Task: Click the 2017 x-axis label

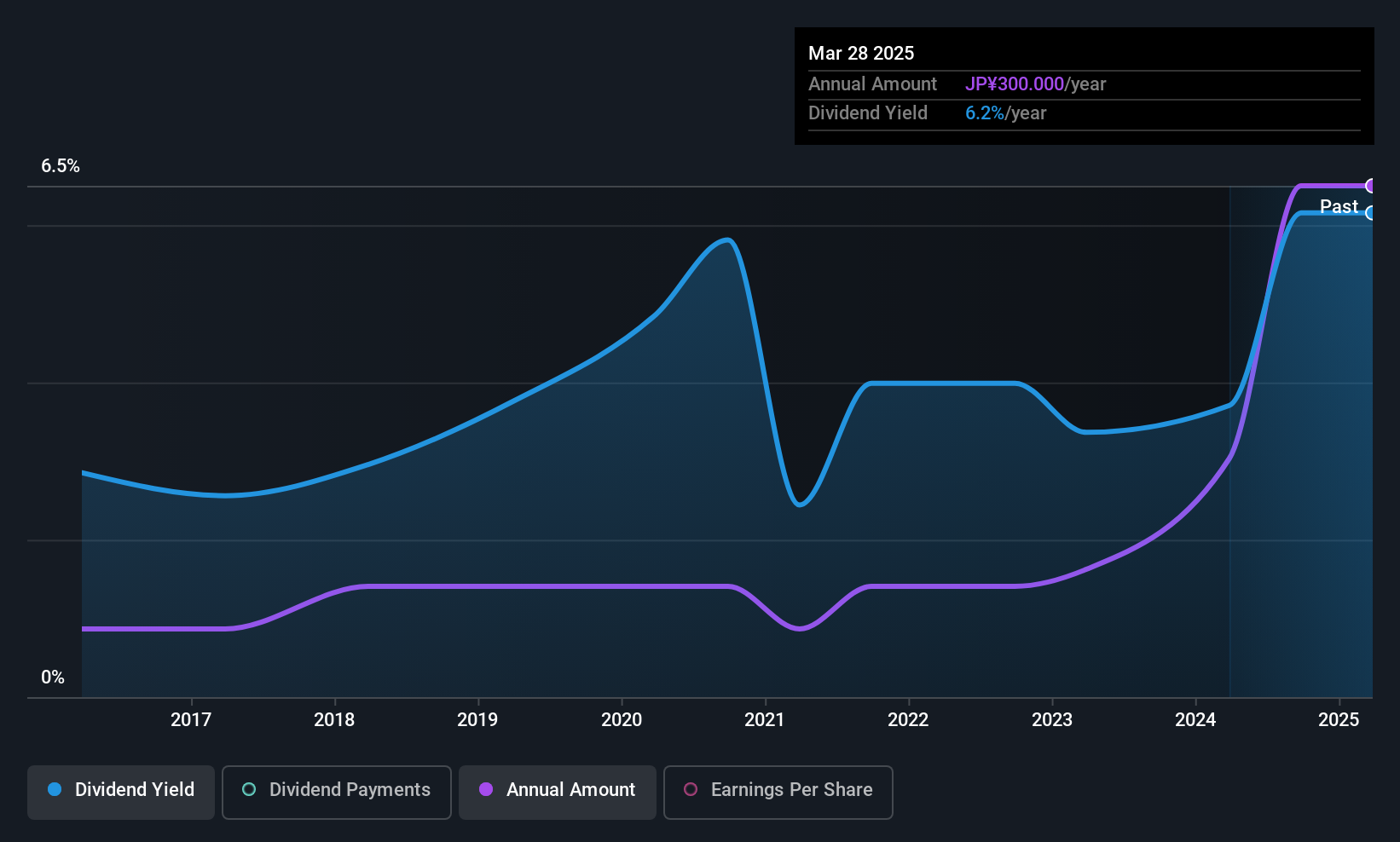Action: [x=191, y=720]
